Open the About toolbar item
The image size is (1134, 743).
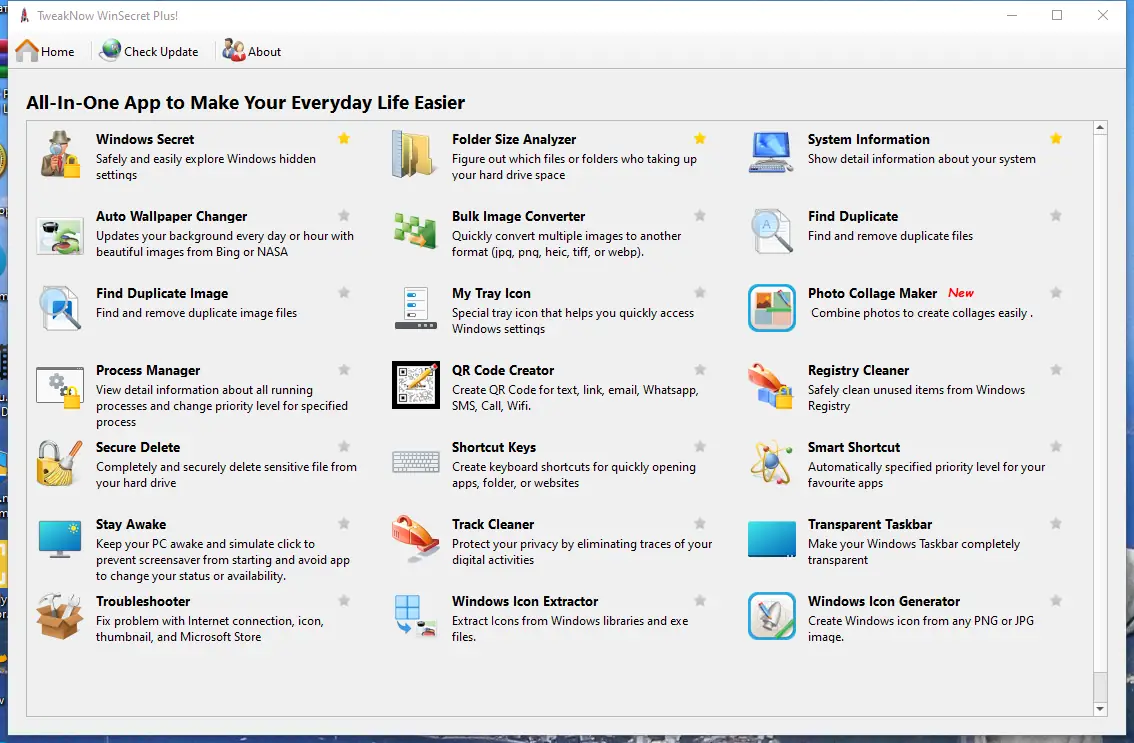pyautogui.click(x=252, y=51)
